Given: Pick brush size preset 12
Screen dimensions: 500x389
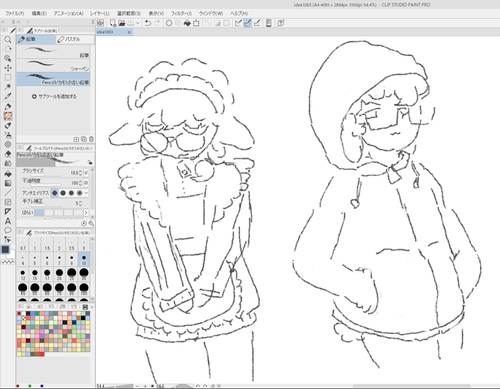Looking at the screenshot, I should [x=23, y=274].
